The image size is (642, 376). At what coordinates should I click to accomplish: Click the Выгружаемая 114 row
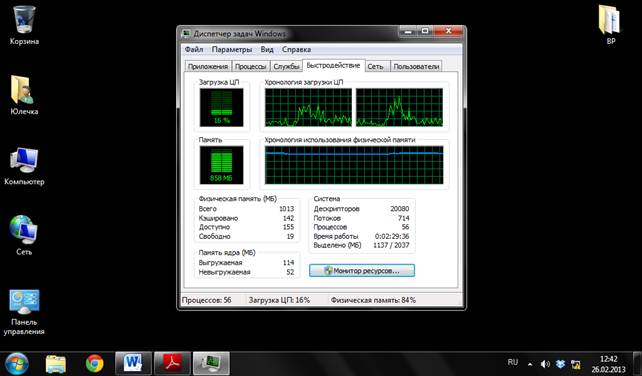[246, 263]
